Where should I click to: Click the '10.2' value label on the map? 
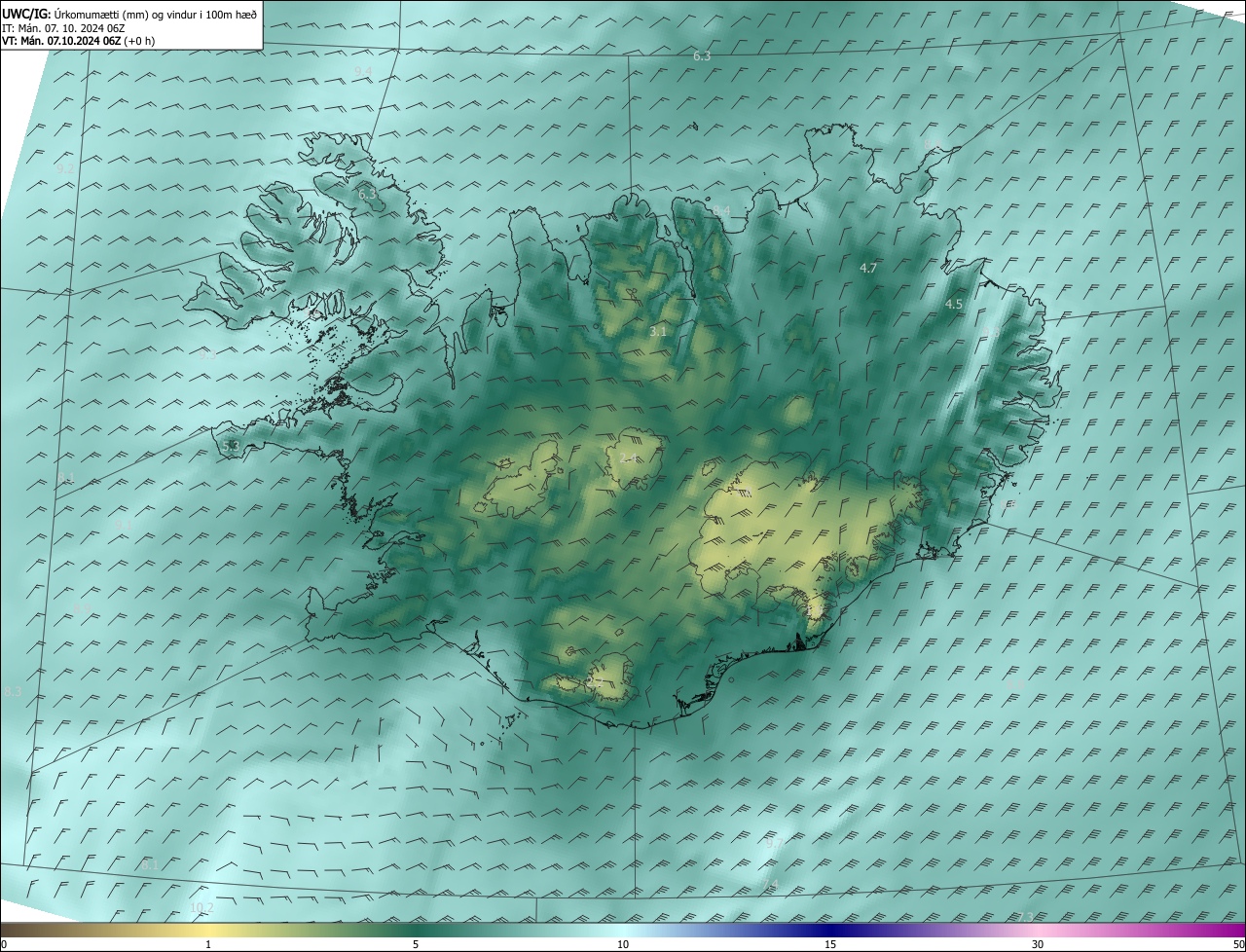(202, 907)
